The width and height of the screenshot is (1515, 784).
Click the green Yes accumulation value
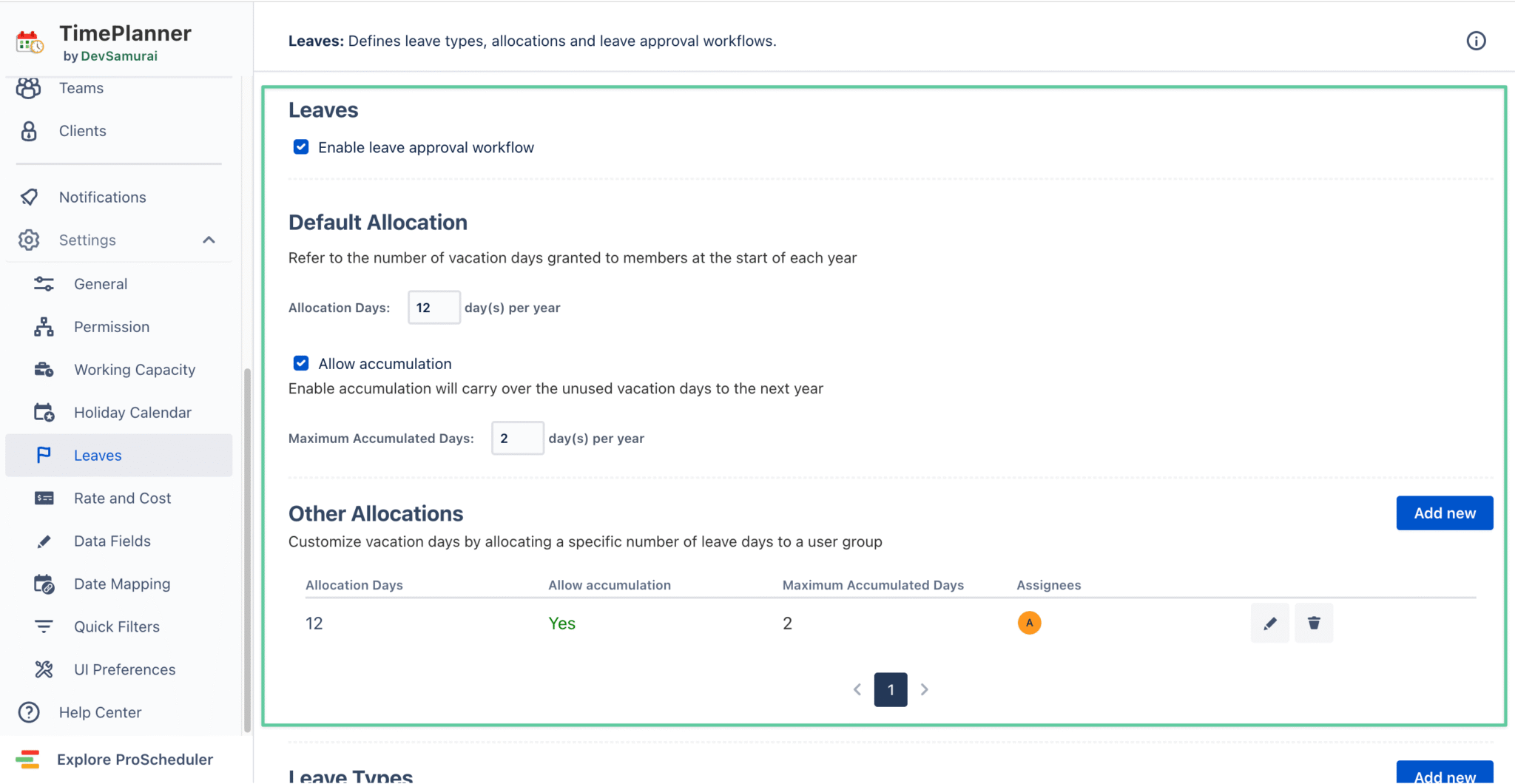coord(561,624)
